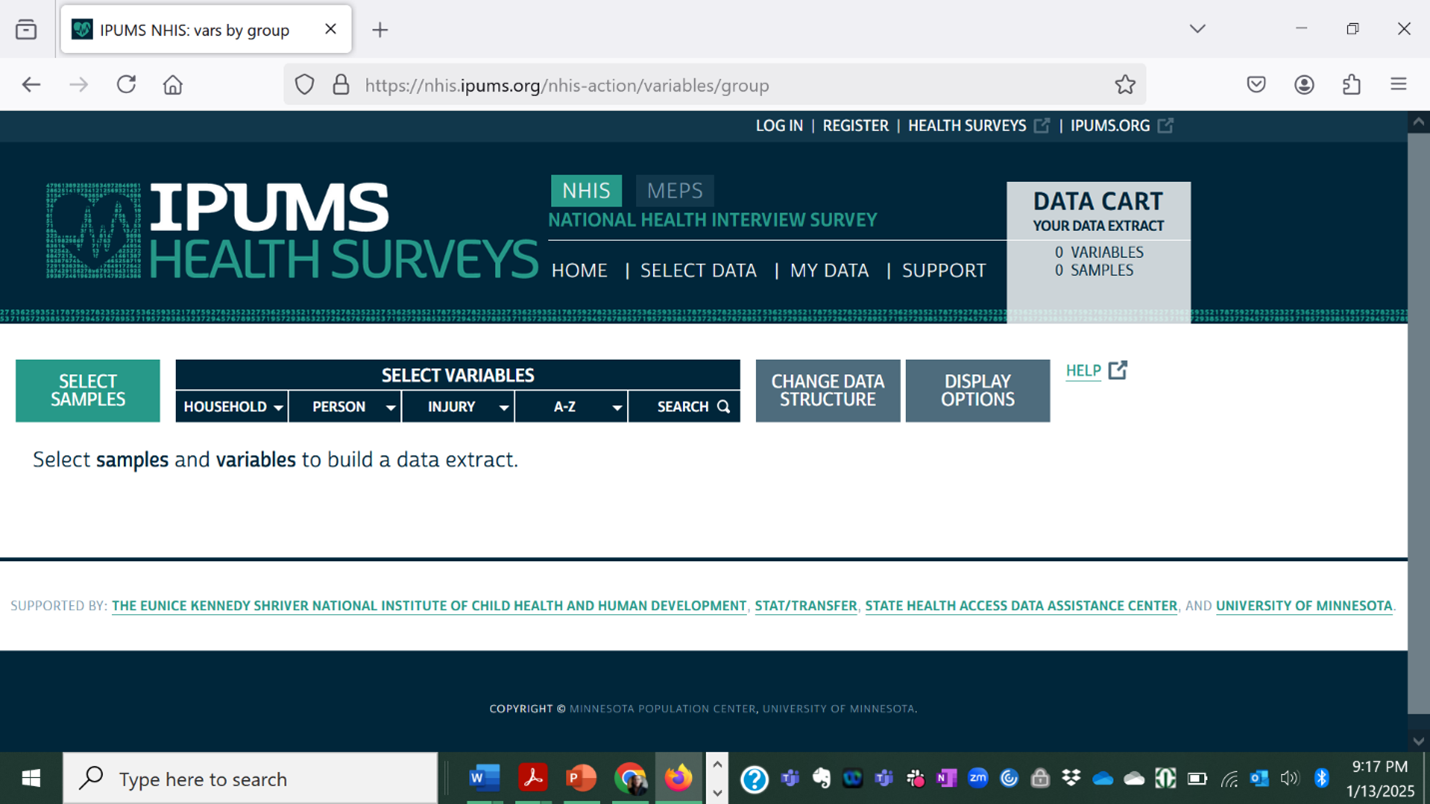Click the external link icon after HEALTH SURVEYS

(x=1042, y=126)
